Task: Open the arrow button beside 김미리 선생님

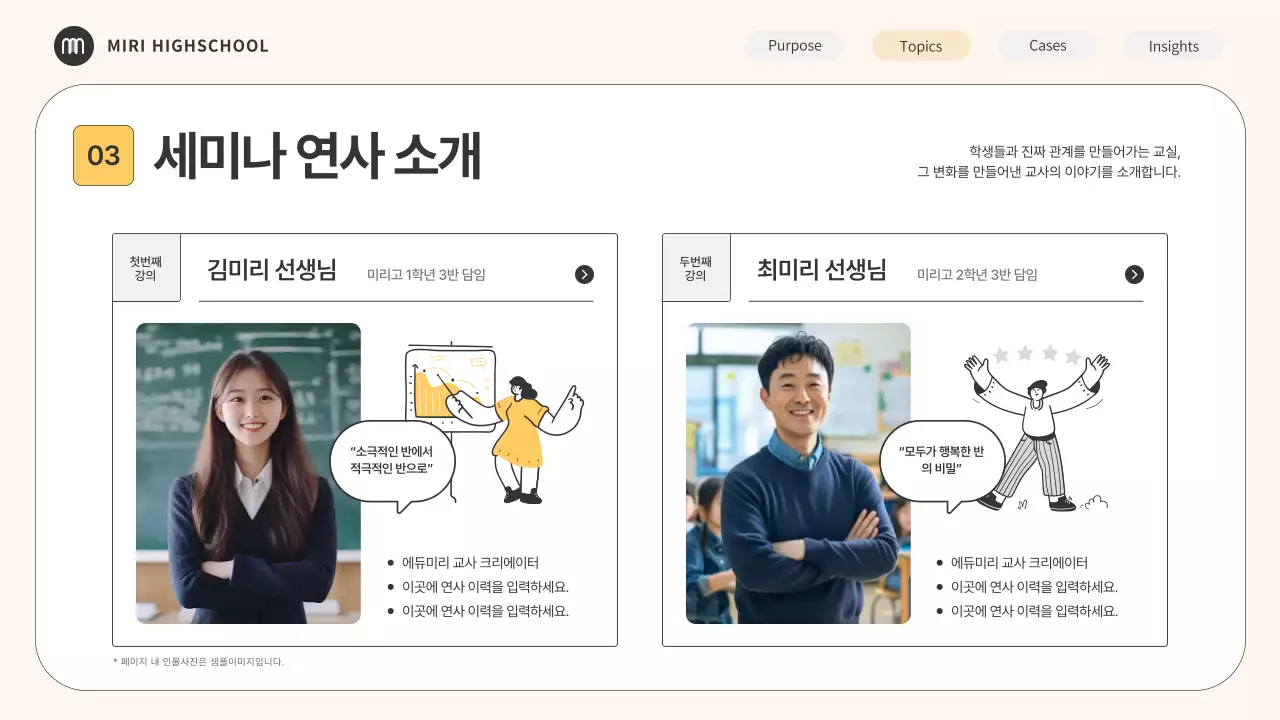Action: point(585,273)
